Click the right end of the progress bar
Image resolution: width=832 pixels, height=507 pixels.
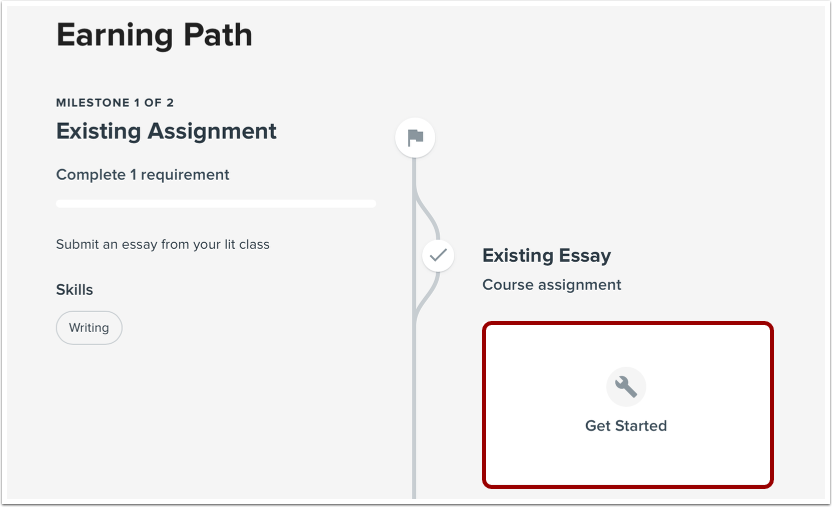click(x=370, y=204)
